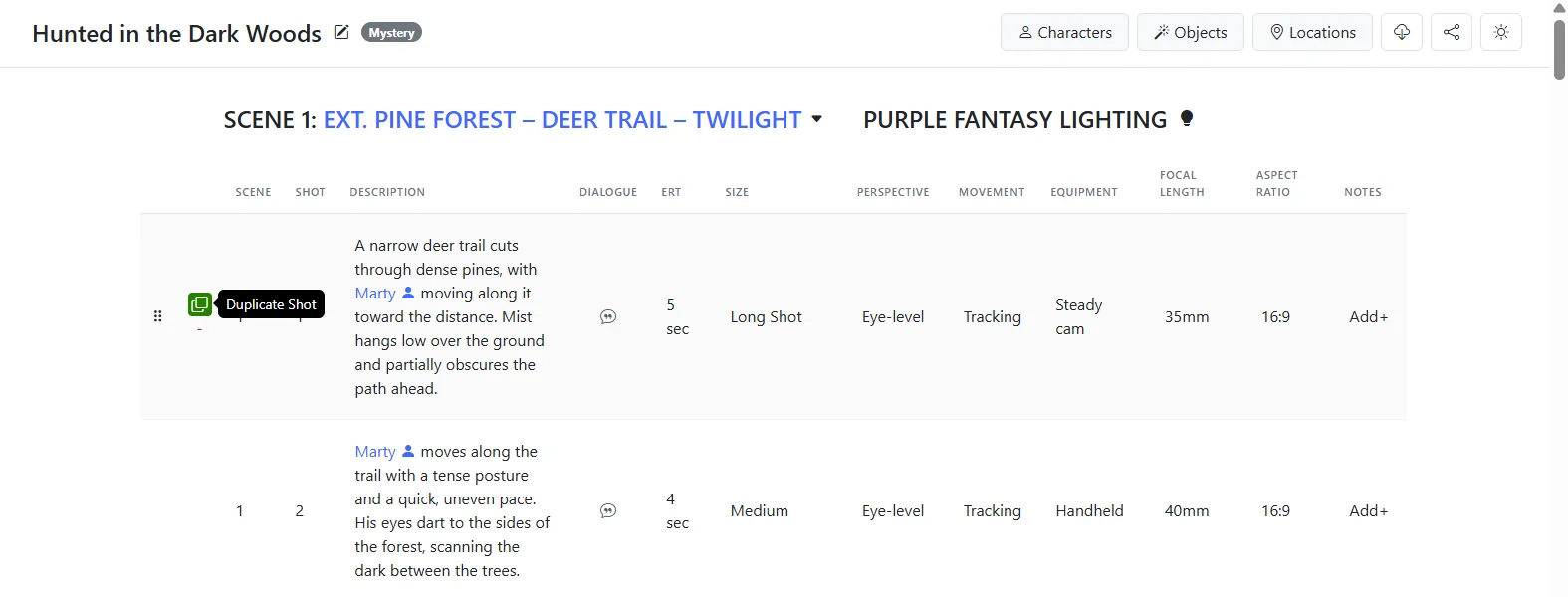Viewport: 1568px width, 597px height.
Task: Open the Characters panel
Action: pyautogui.click(x=1064, y=32)
